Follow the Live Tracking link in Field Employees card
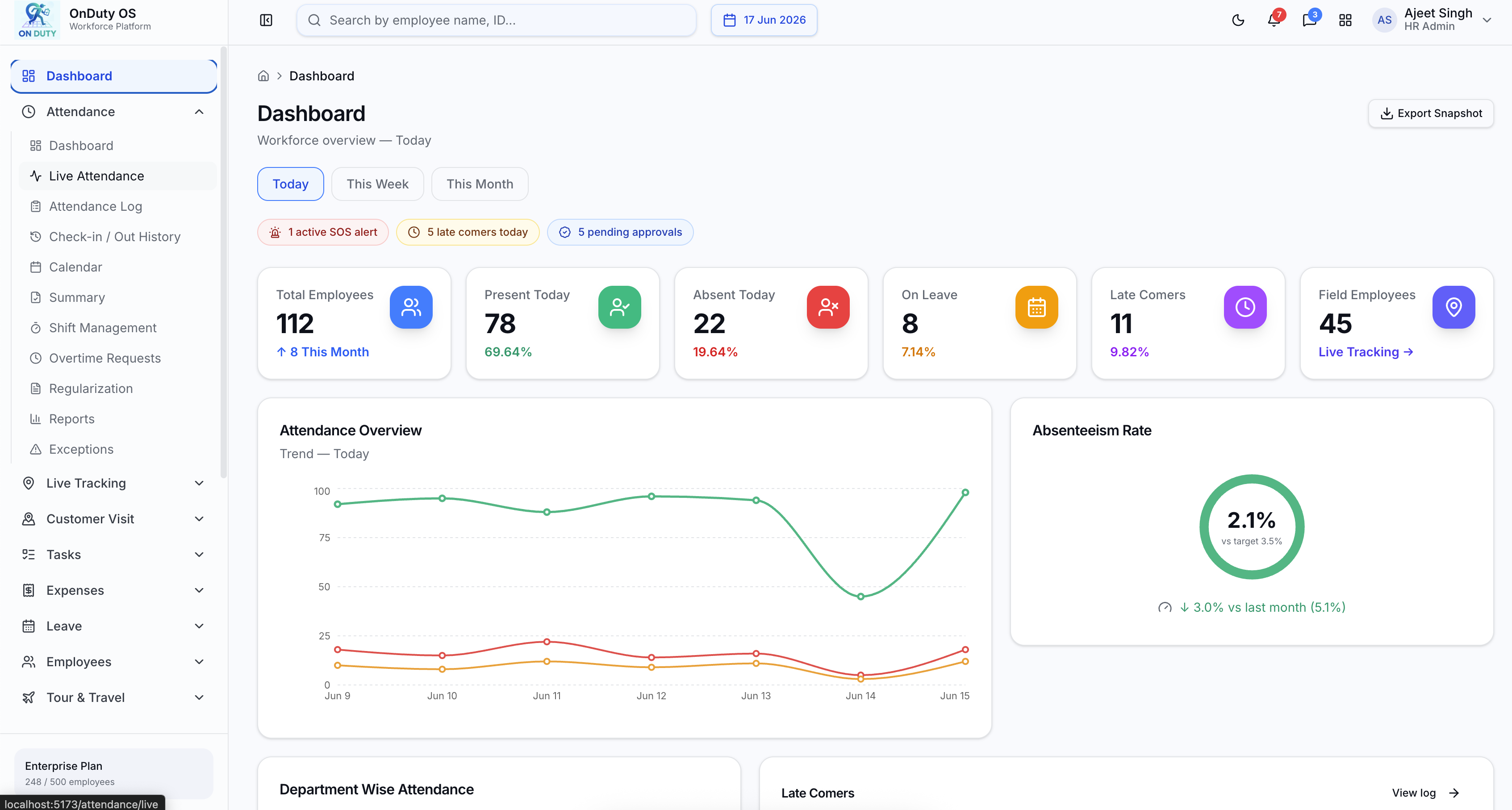 tap(1365, 351)
